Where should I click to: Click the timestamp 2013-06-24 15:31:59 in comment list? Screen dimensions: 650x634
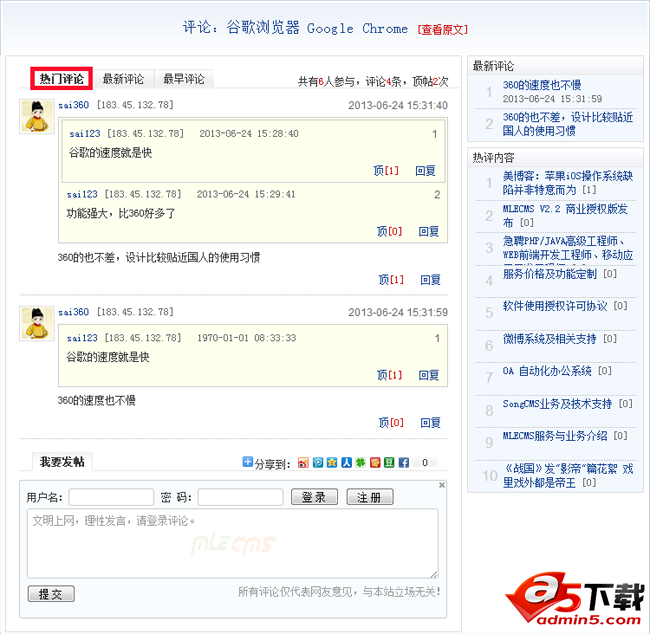[x=398, y=312]
